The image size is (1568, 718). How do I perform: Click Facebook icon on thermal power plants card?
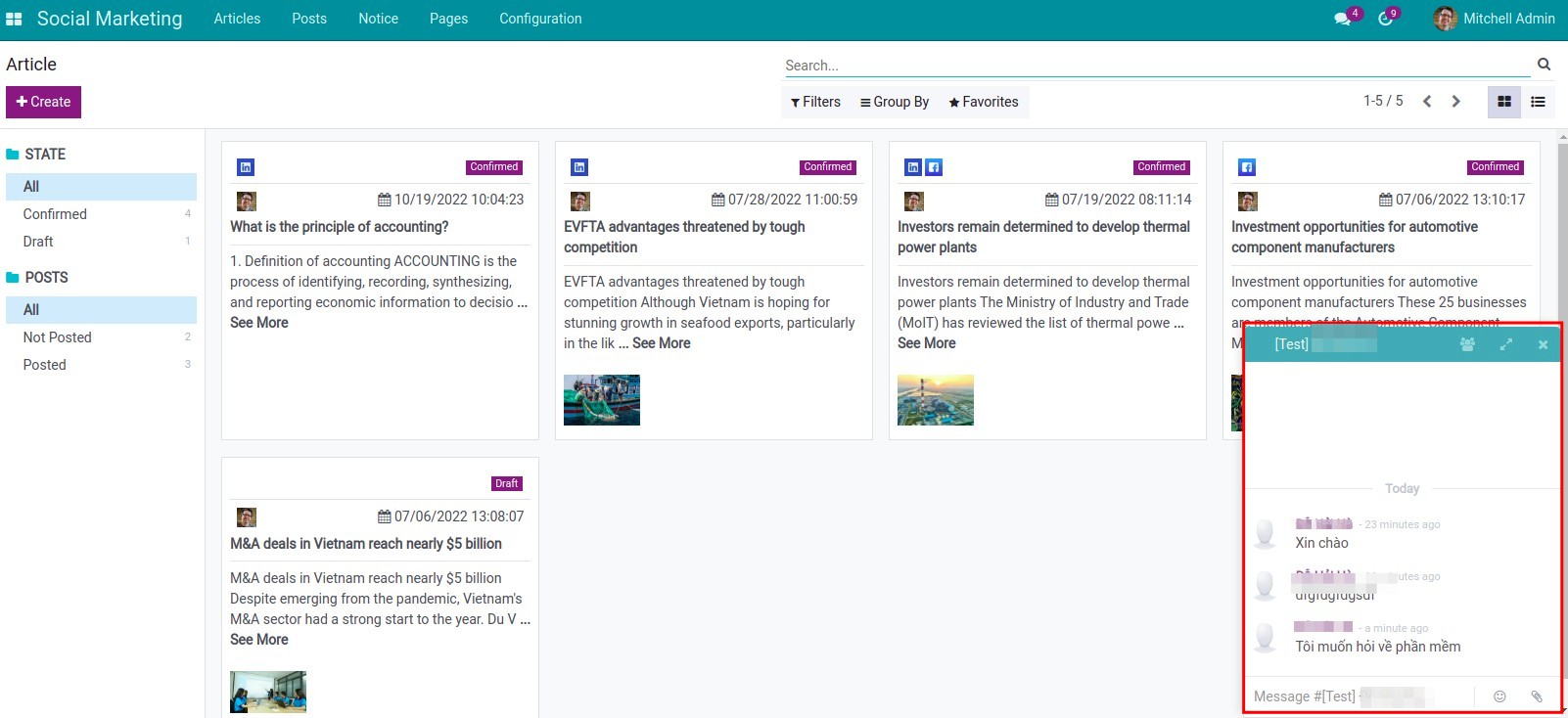pyautogui.click(x=934, y=167)
